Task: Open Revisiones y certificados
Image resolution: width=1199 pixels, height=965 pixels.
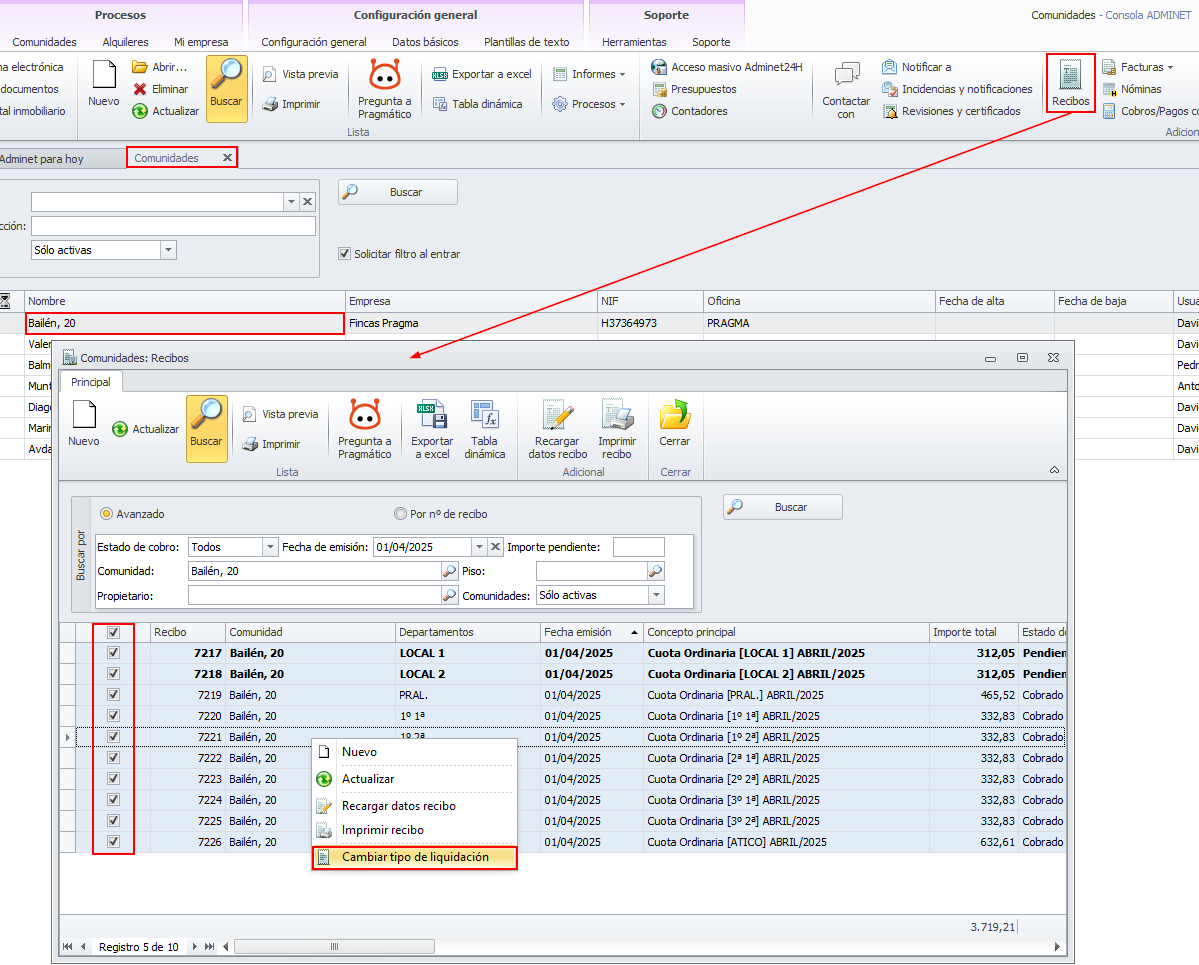Action: click(x=951, y=111)
